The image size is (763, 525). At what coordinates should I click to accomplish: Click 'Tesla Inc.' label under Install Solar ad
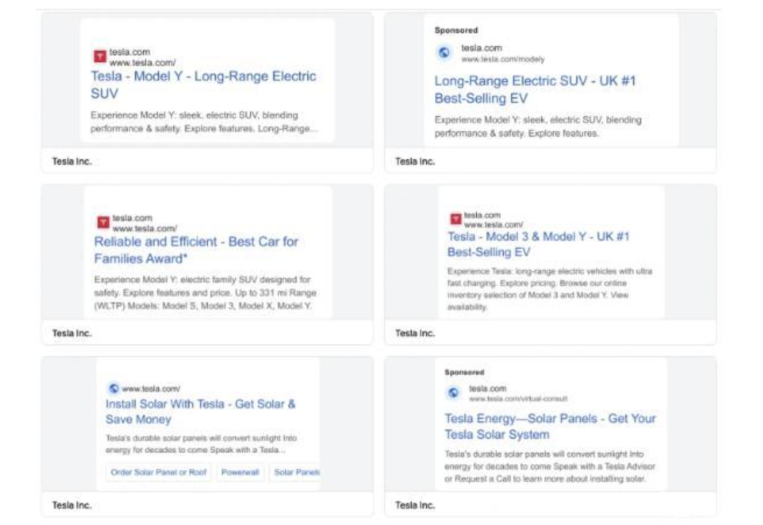click(72, 505)
